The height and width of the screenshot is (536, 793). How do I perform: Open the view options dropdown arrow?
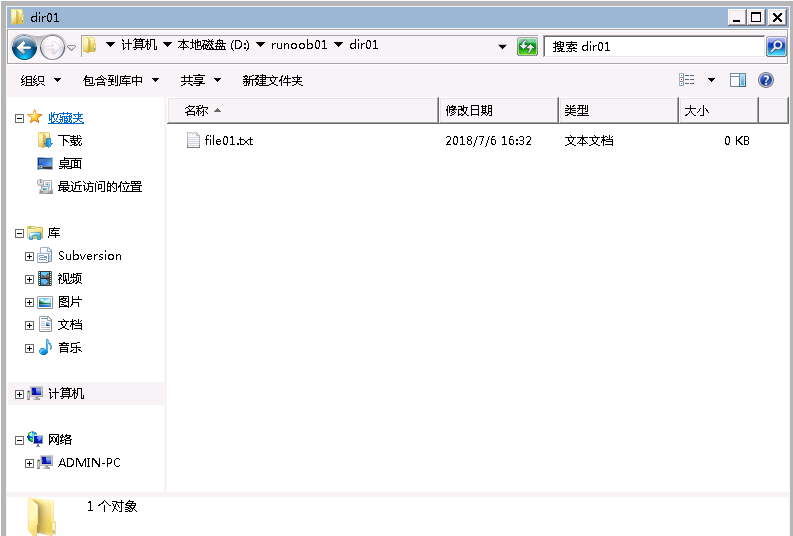click(711, 80)
